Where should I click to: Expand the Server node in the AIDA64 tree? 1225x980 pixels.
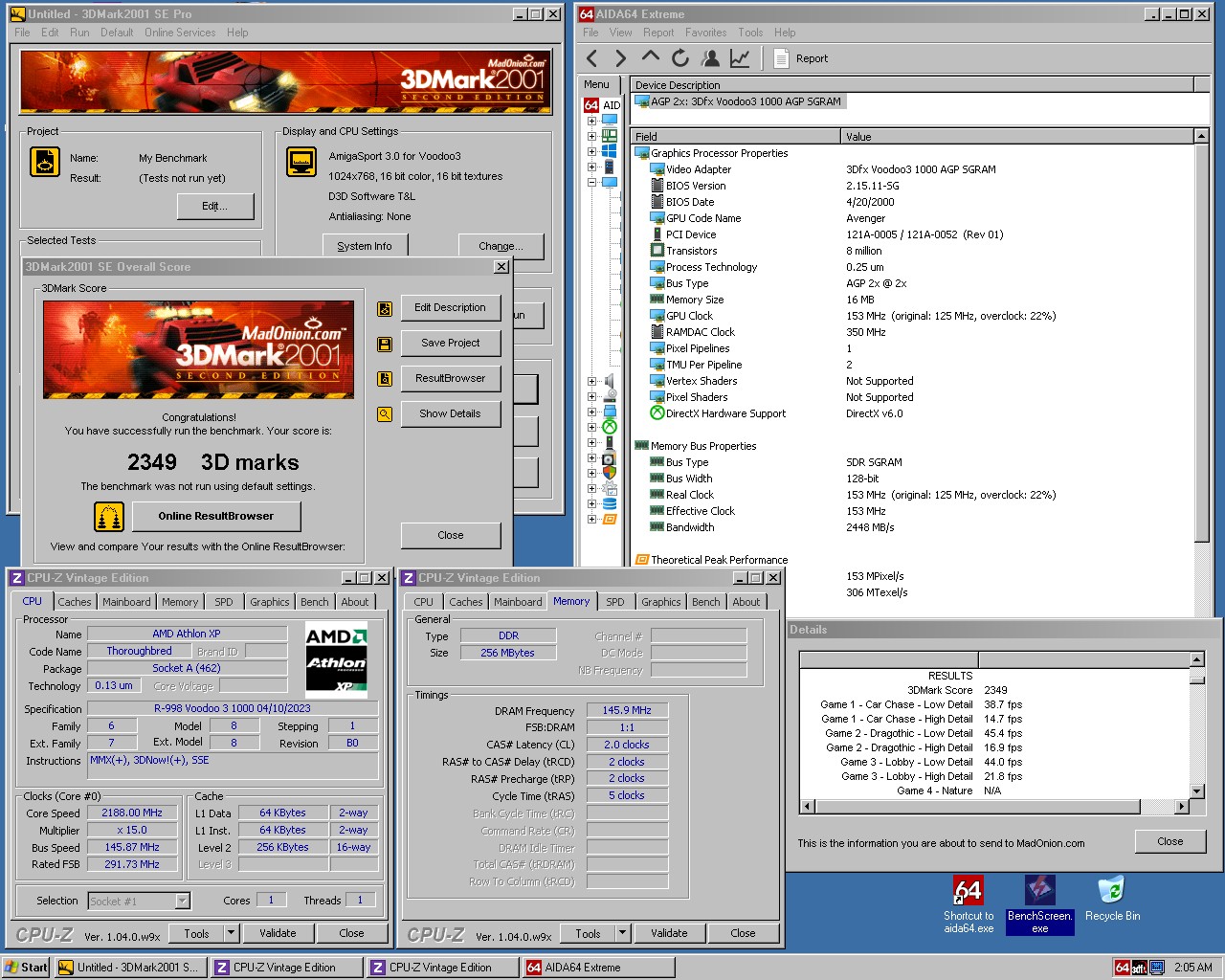(591, 167)
